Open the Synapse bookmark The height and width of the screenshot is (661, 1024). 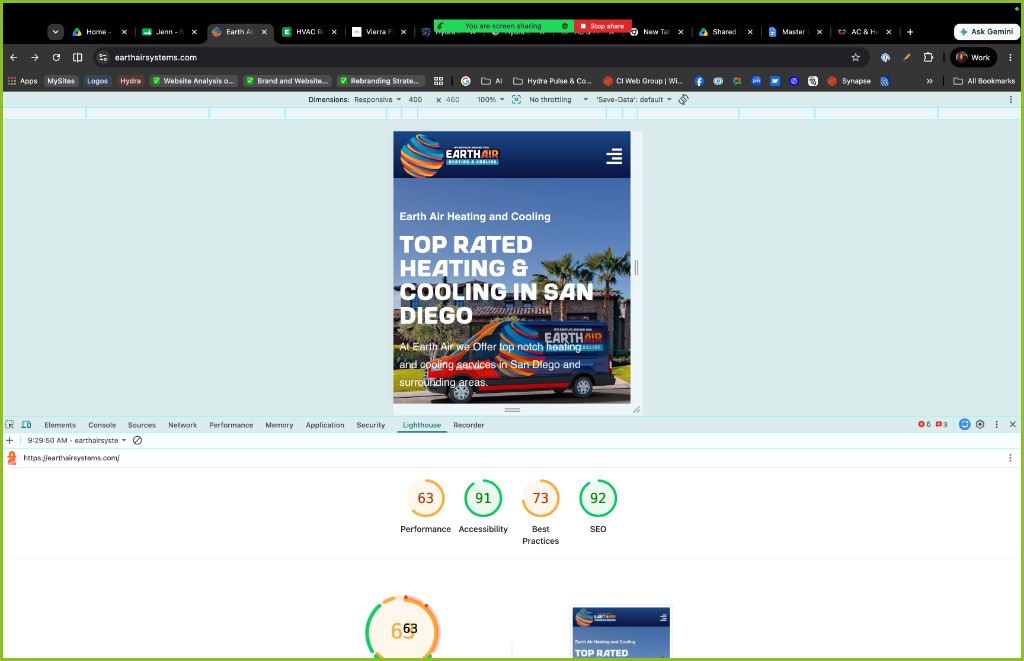pos(849,81)
